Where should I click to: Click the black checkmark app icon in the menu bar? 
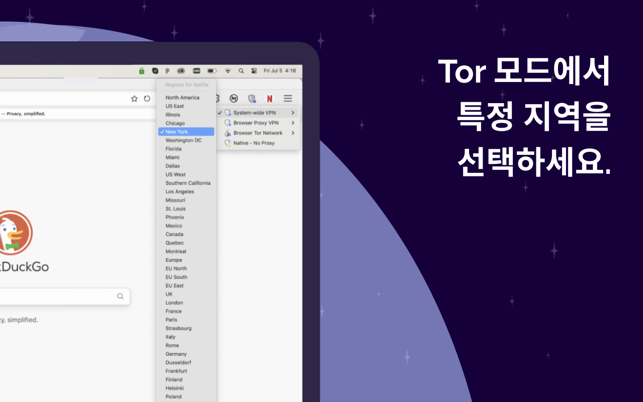155,71
